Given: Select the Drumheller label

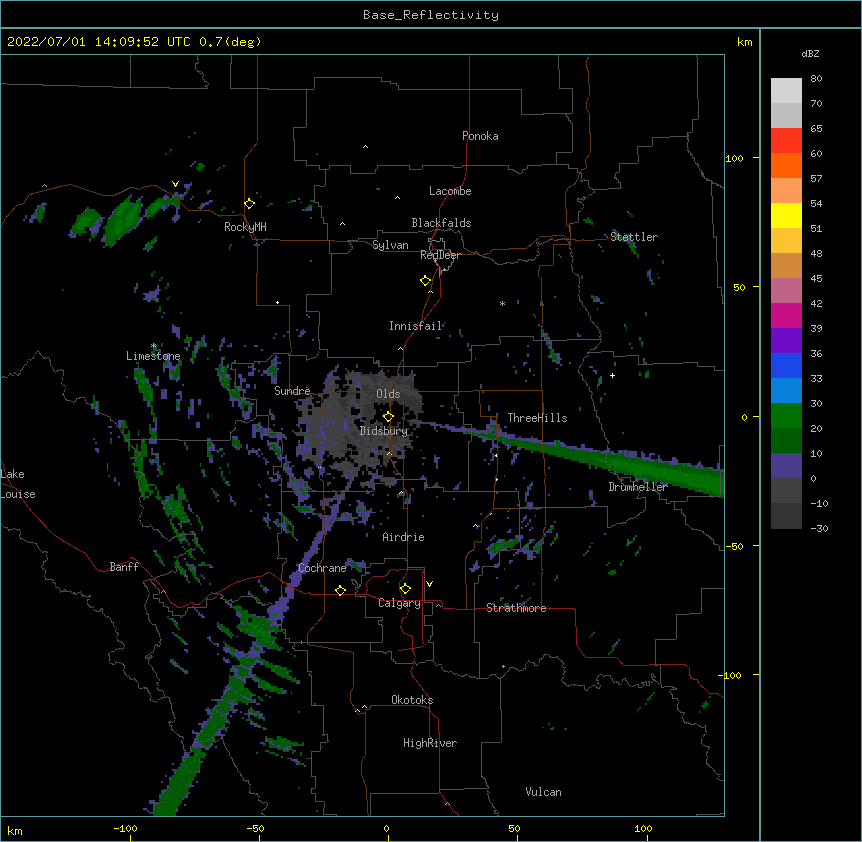Looking at the screenshot, I should click(x=638, y=487).
